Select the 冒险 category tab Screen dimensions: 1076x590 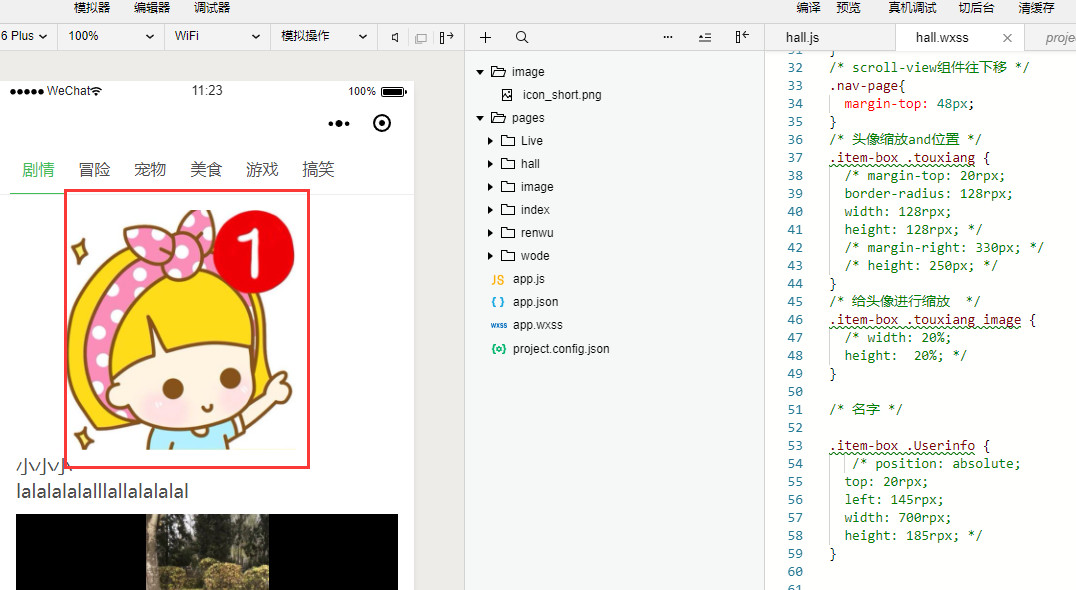[x=94, y=169]
